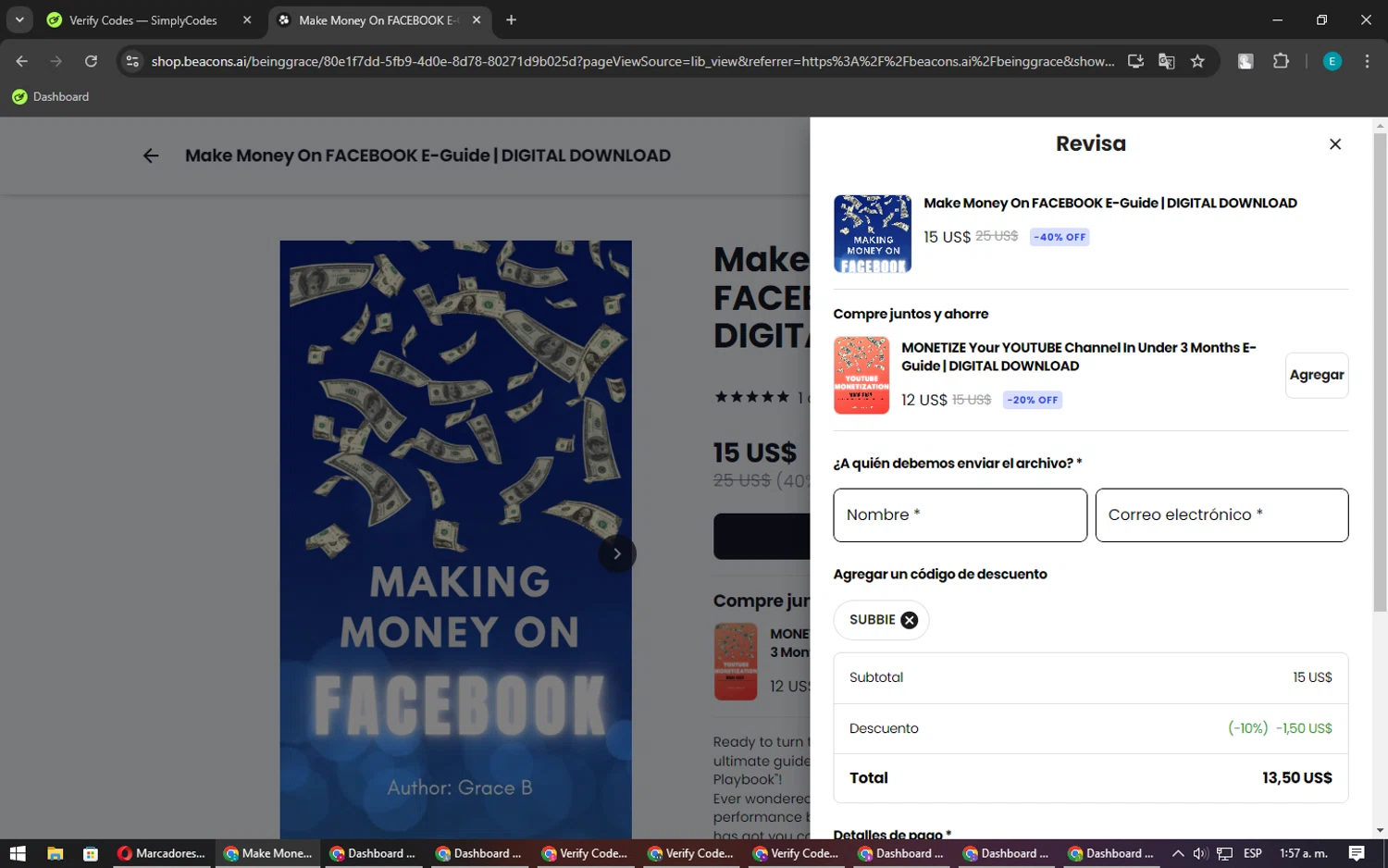1388x868 pixels.
Task: Open the YouTube monetization guide thumbnail in the Revisa panel
Action: (861, 375)
